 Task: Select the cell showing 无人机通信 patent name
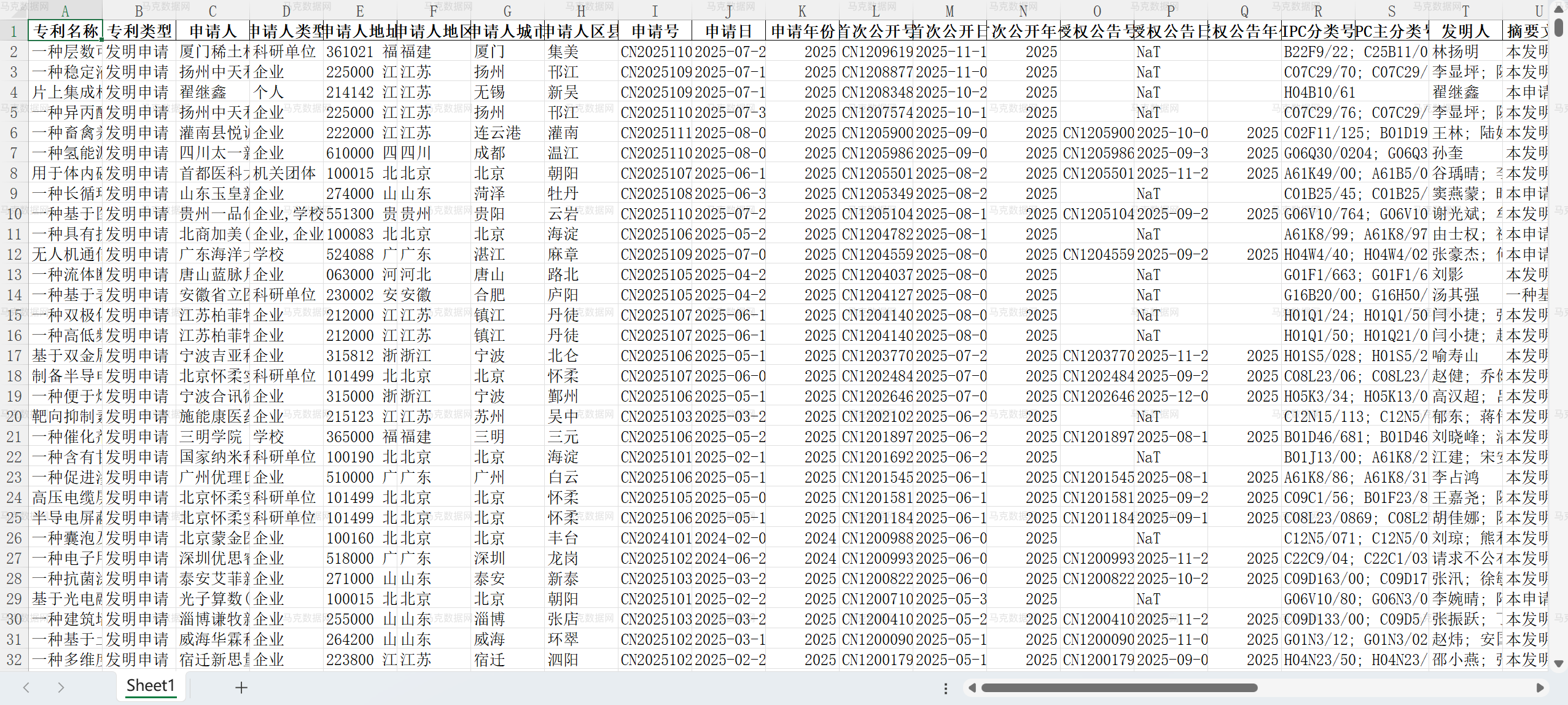[65, 254]
